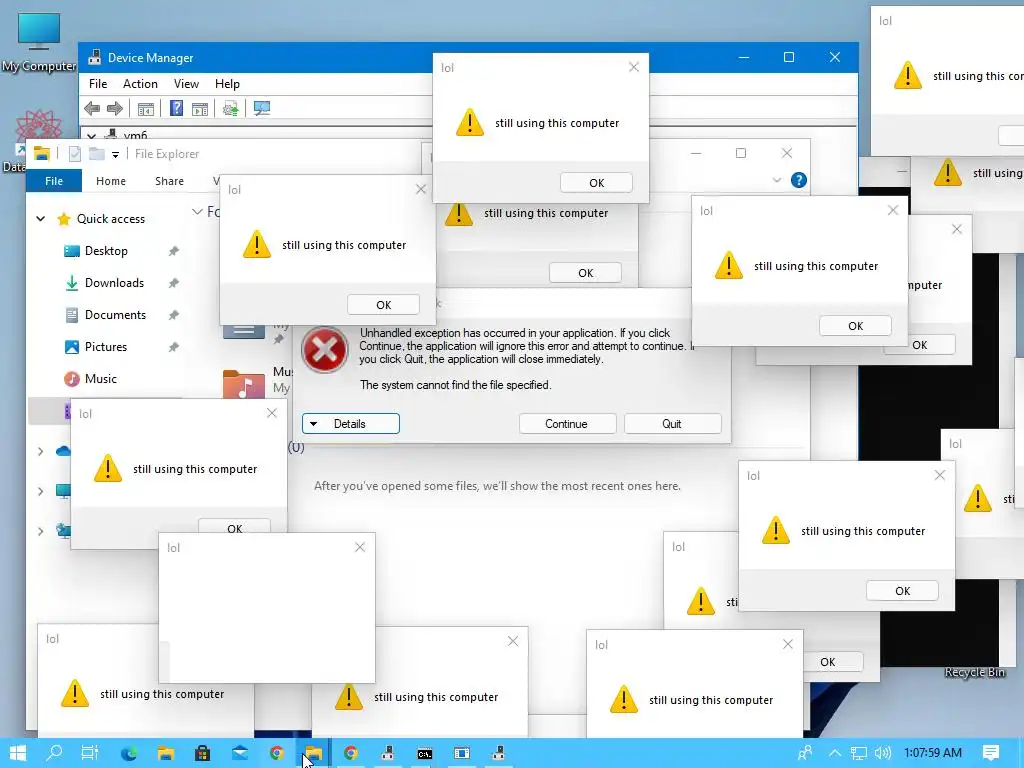Image resolution: width=1024 pixels, height=768 pixels.
Task: Click the pin icon beside Documents
Action: [174, 315]
